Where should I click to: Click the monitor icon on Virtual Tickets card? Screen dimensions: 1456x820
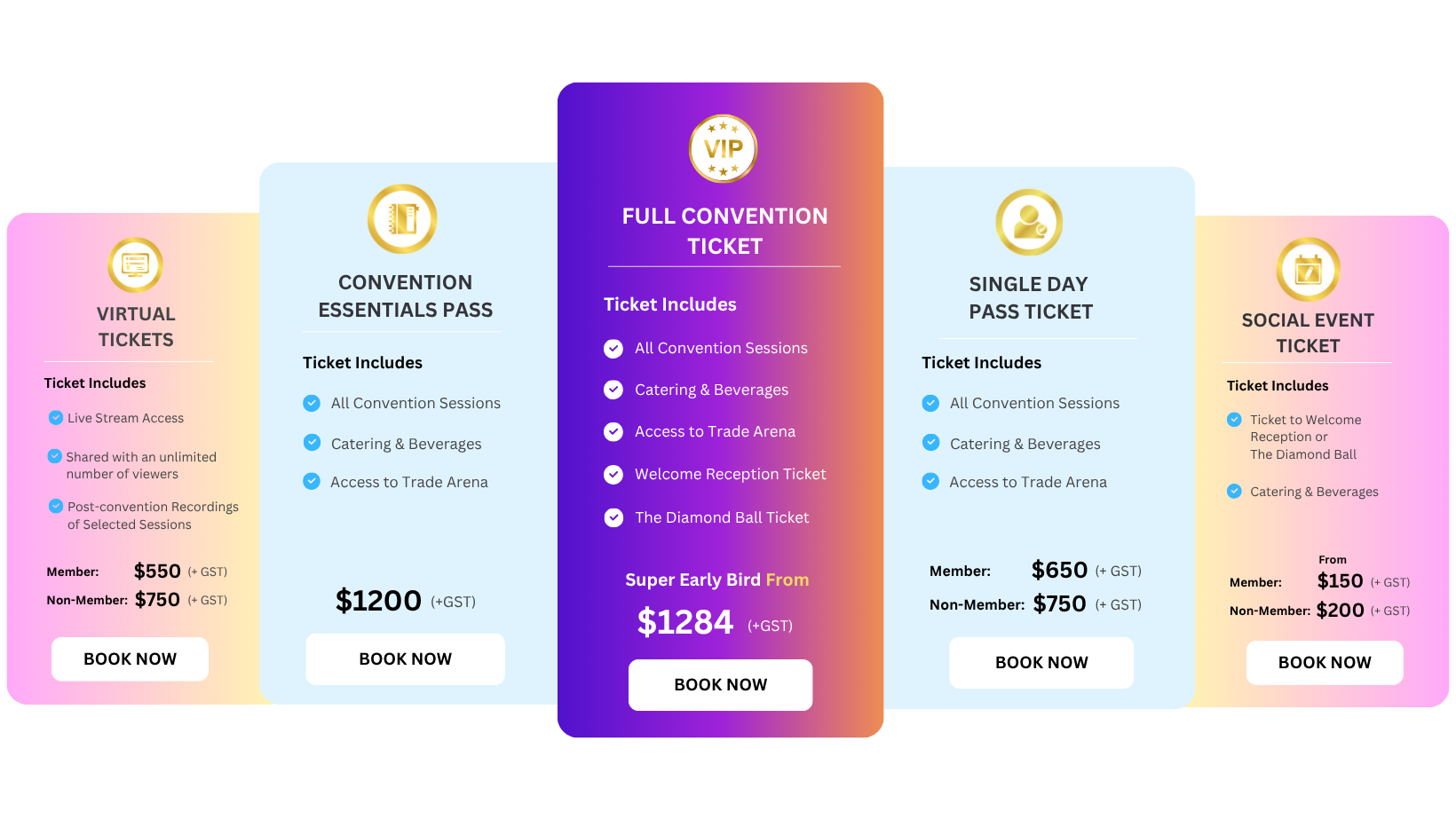click(135, 265)
